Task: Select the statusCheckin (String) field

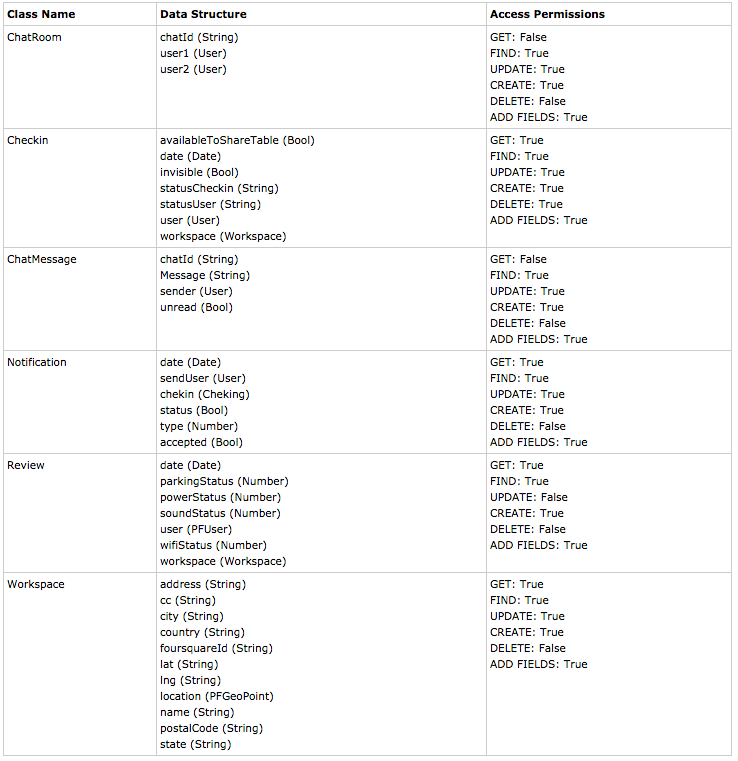Action: pyautogui.click(x=219, y=188)
